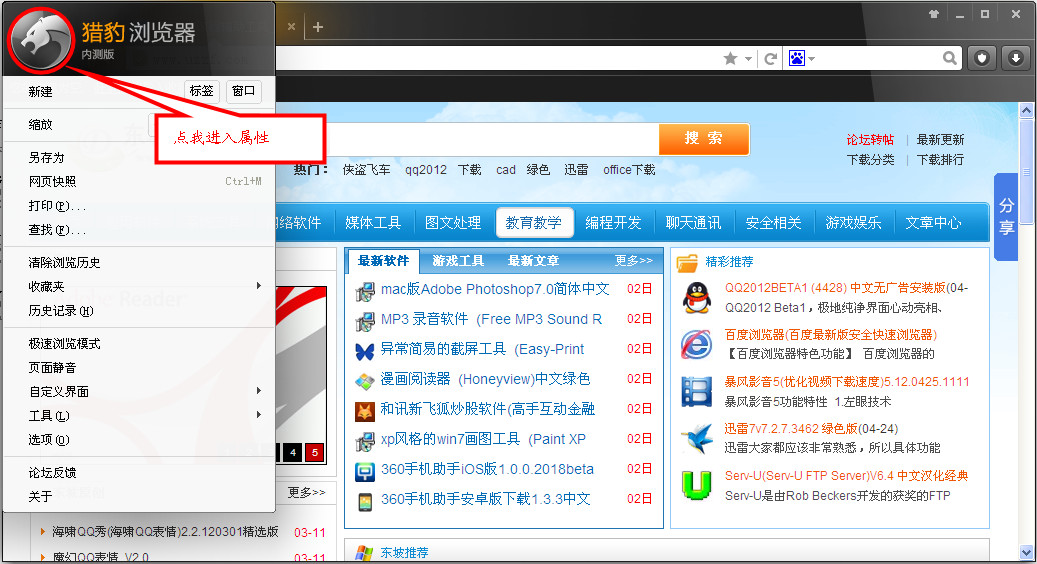This screenshot has height=564, width=1037.
Task: Click hot keyword office下载
Action: [629, 170]
